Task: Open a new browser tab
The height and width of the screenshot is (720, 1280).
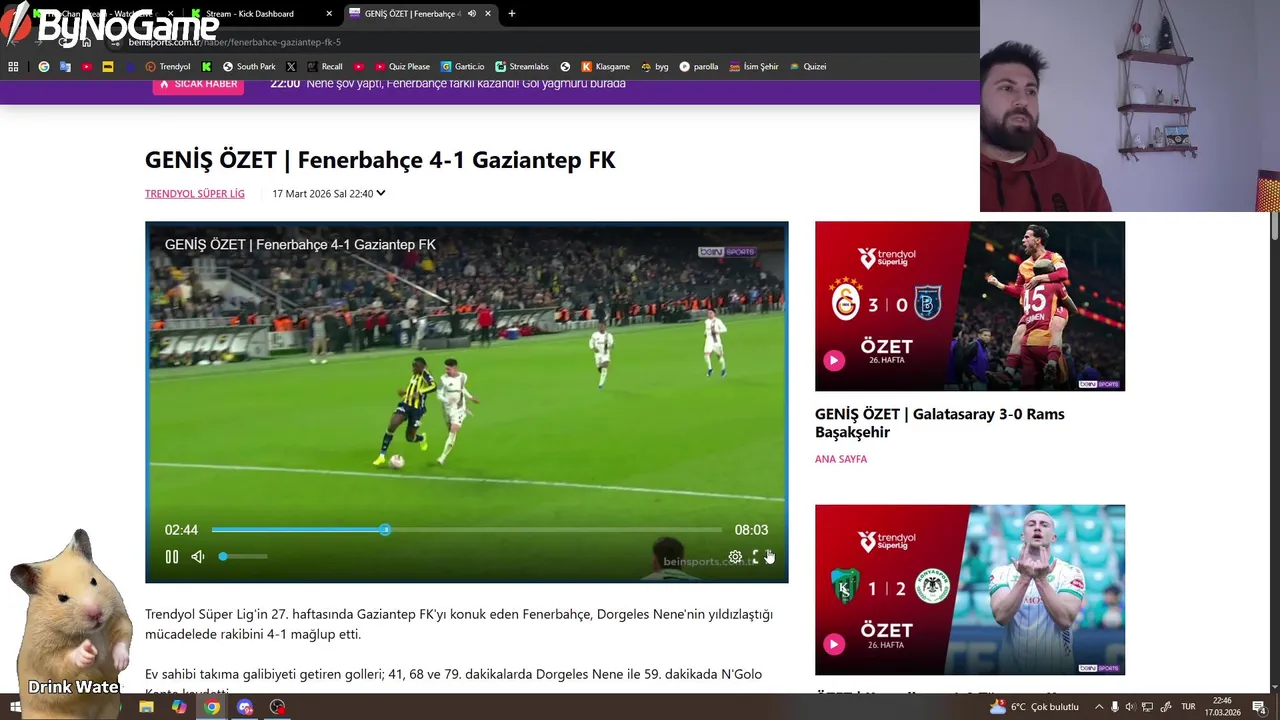Action: [x=512, y=14]
